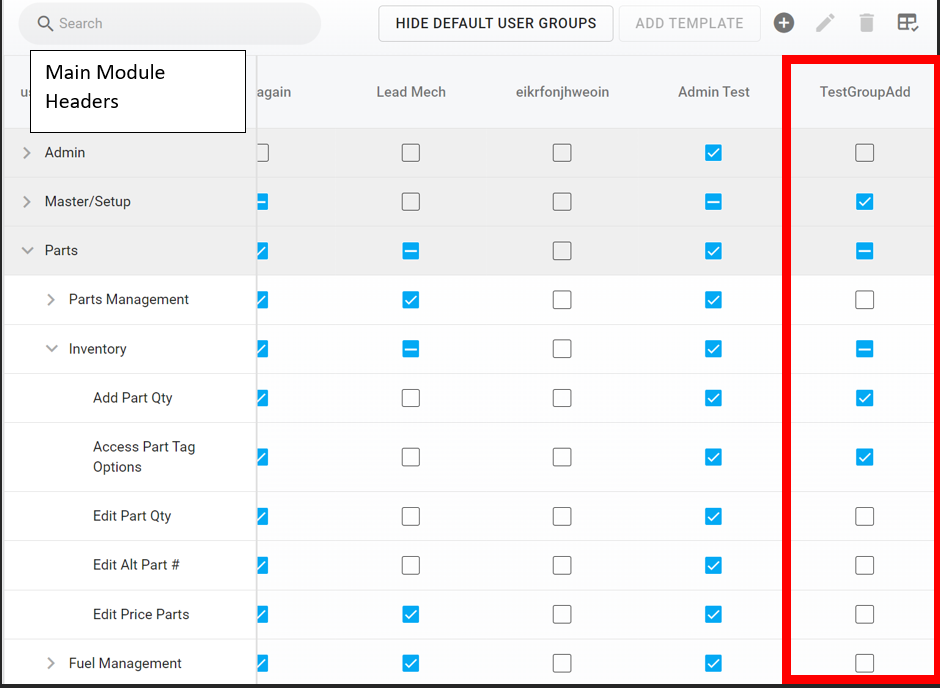Uncheck Edit Price Parts for Admin Test
940x688 pixels.
pos(713,614)
